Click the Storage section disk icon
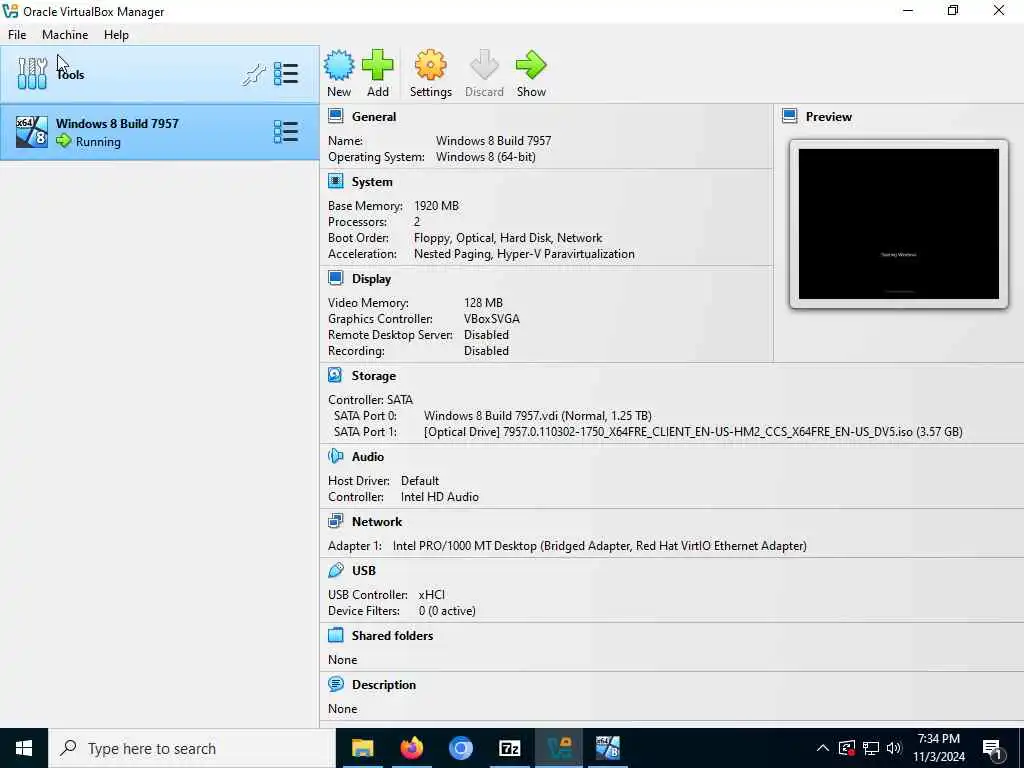Viewport: 1024px width, 768px height. pos(336,375)
